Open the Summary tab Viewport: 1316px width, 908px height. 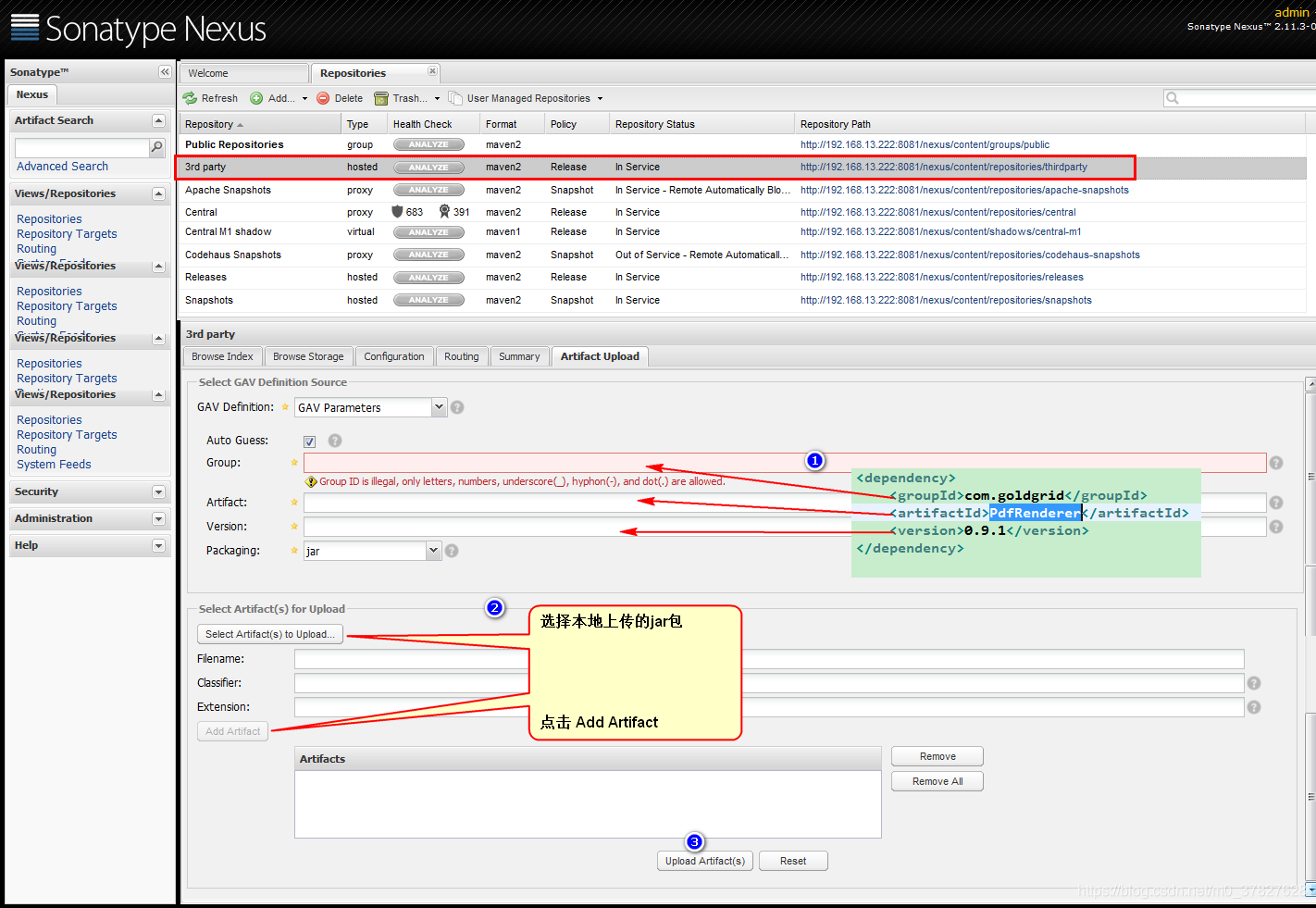click(x=519, y=356)
